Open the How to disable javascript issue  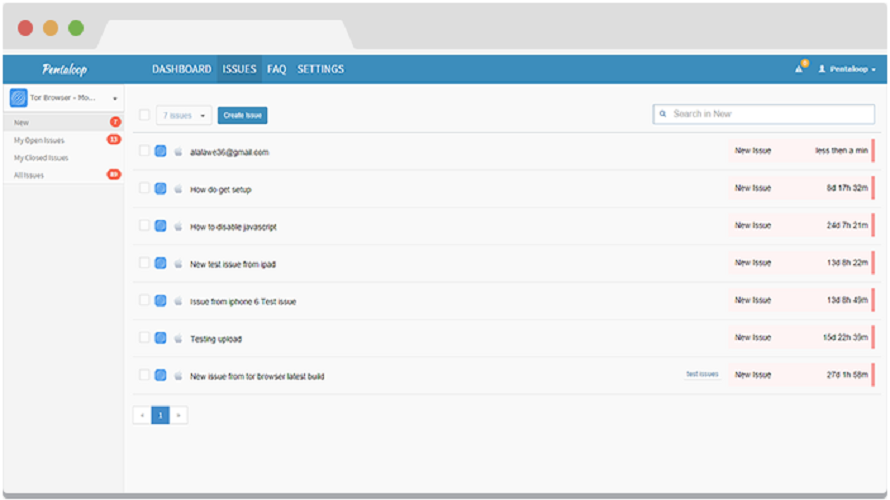pyautogui.click(x=233, y=227)
